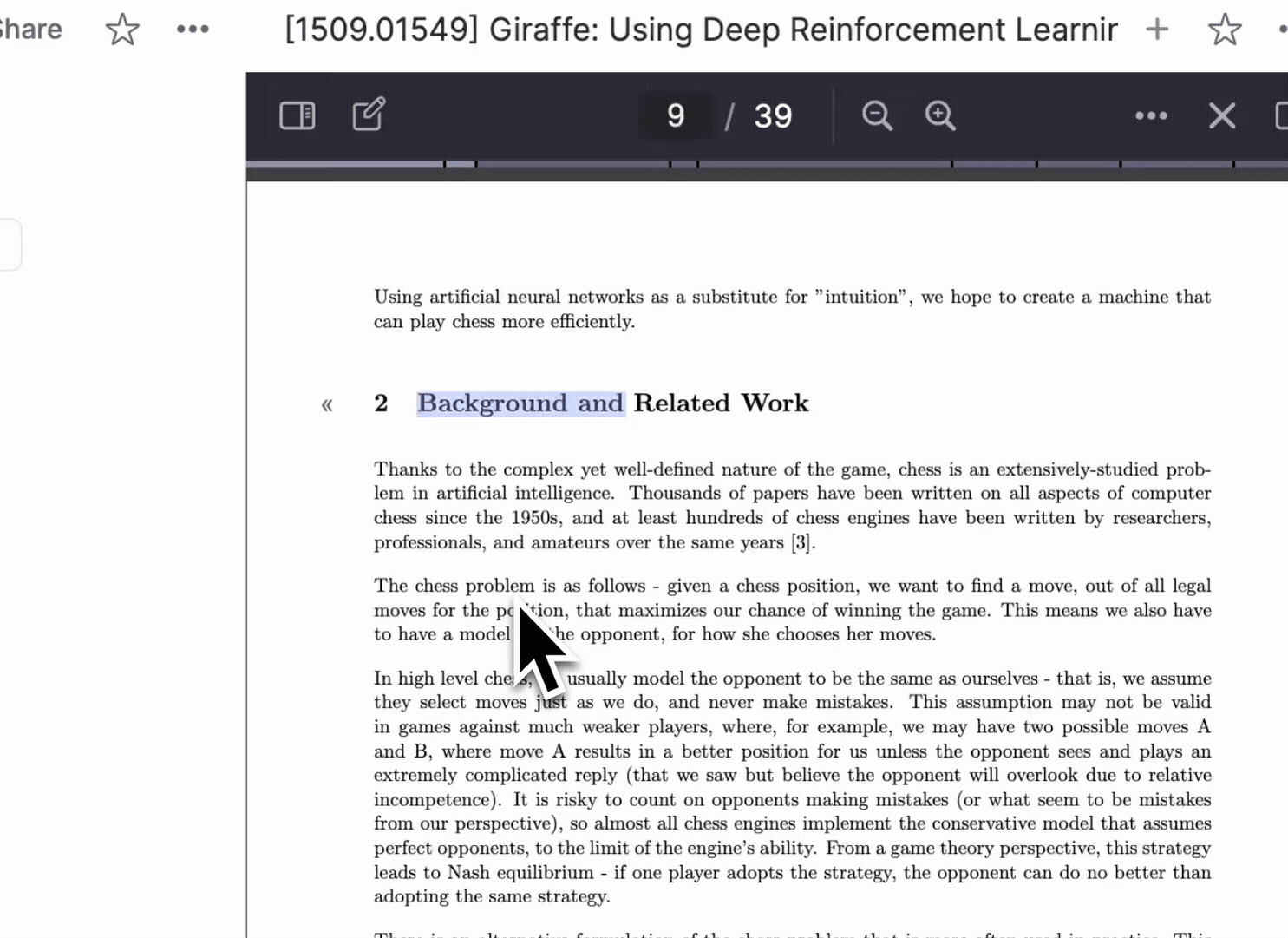Collapse the section with the « chevron
This screenshot has height=938, width=1288.
tap(328, 403)
